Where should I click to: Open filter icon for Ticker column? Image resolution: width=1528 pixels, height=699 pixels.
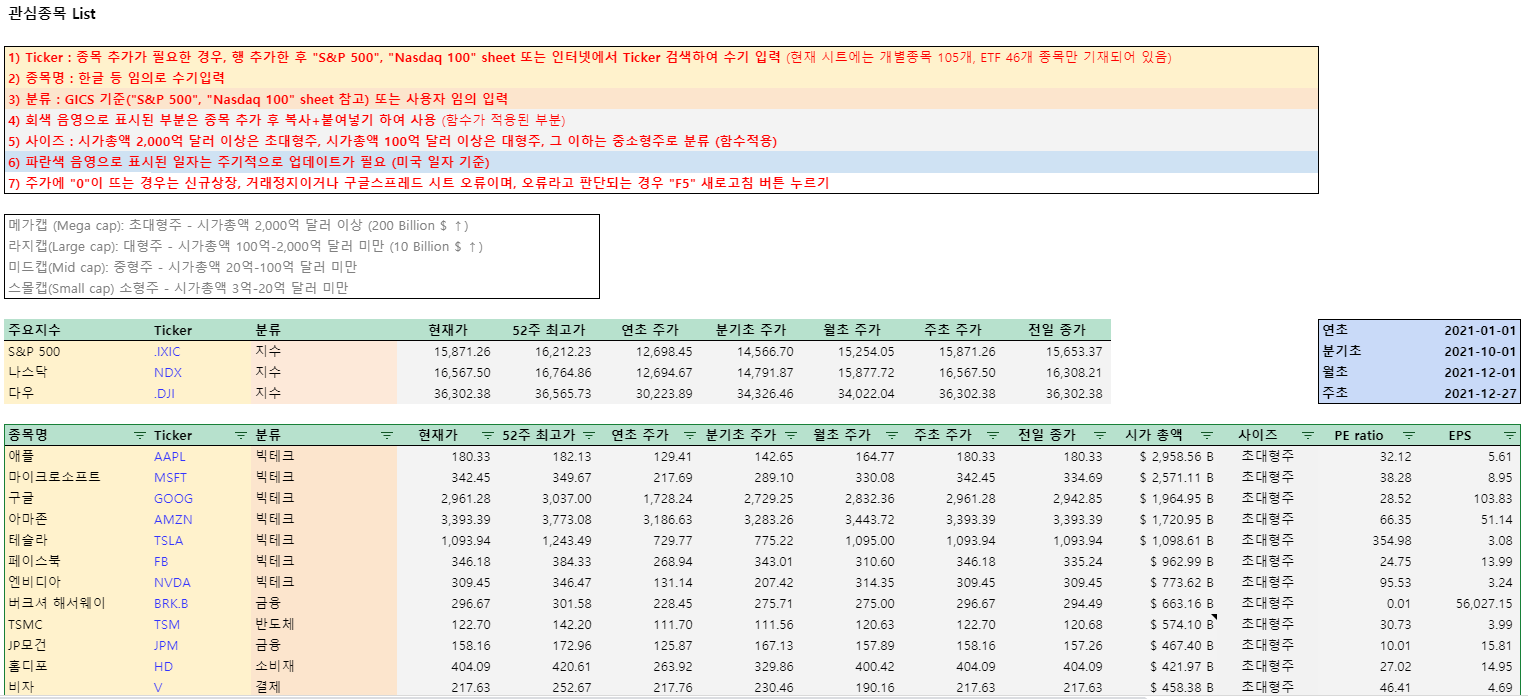pos(240,435)
